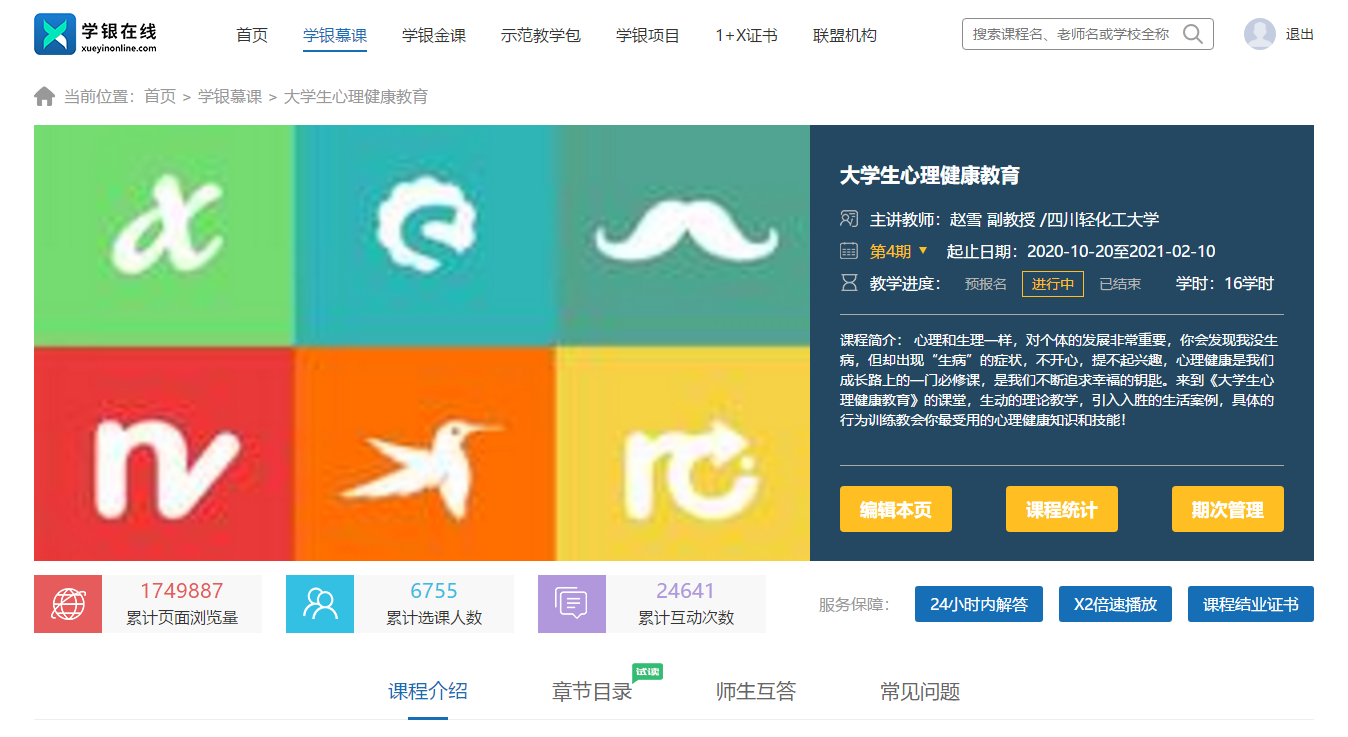Open 学银慕课 in top navigation

335,35
